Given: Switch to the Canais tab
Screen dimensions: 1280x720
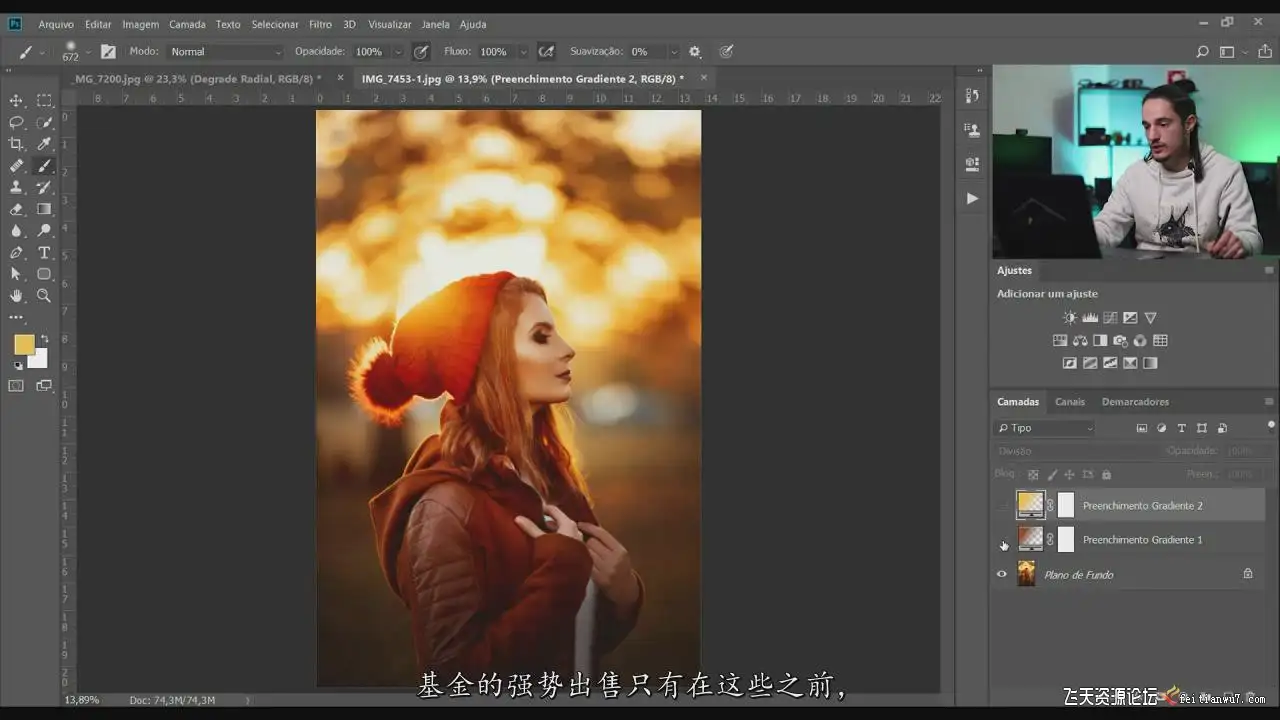Looking at the screenshot, I should [1070, 402].
